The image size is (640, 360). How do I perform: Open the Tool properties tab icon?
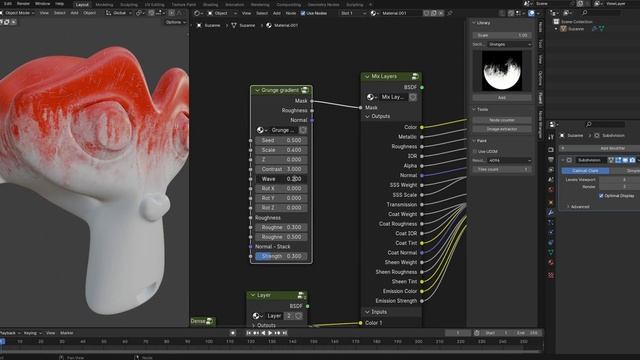551,138
